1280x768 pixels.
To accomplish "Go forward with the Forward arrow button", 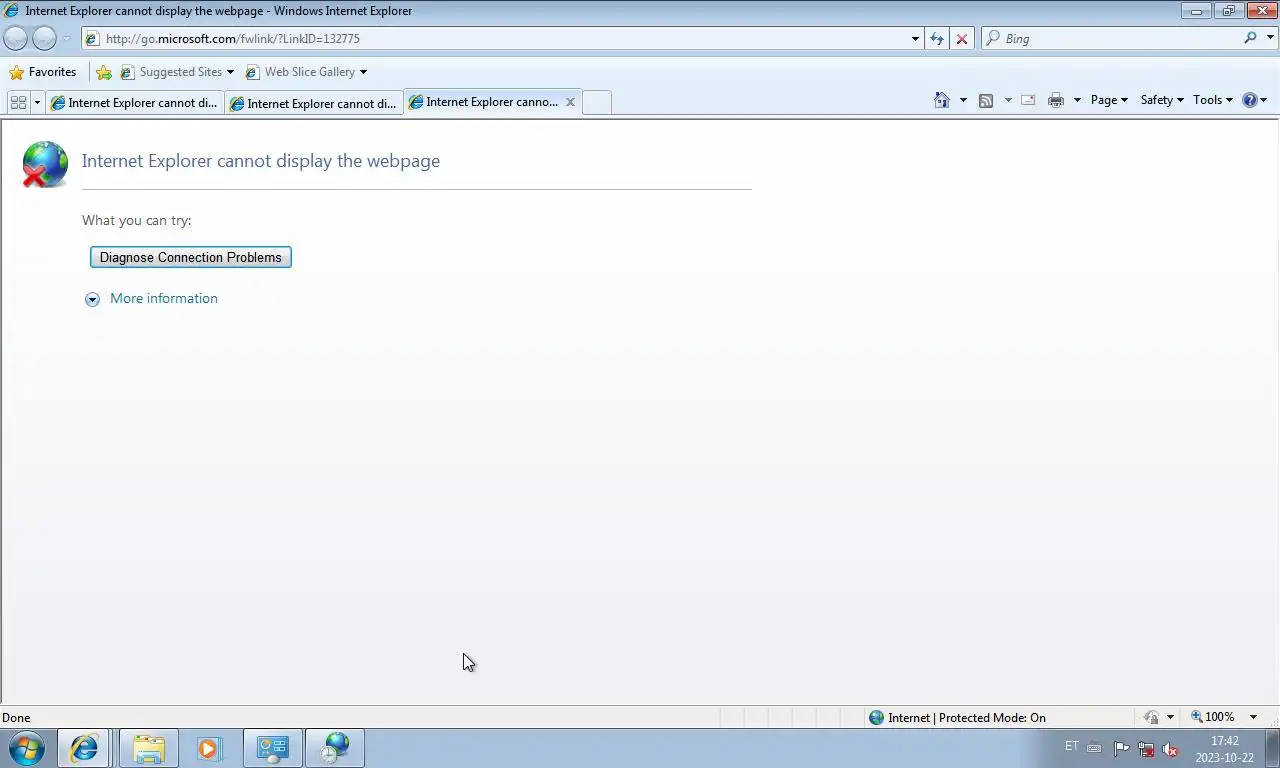I will (x=45, y=38).
